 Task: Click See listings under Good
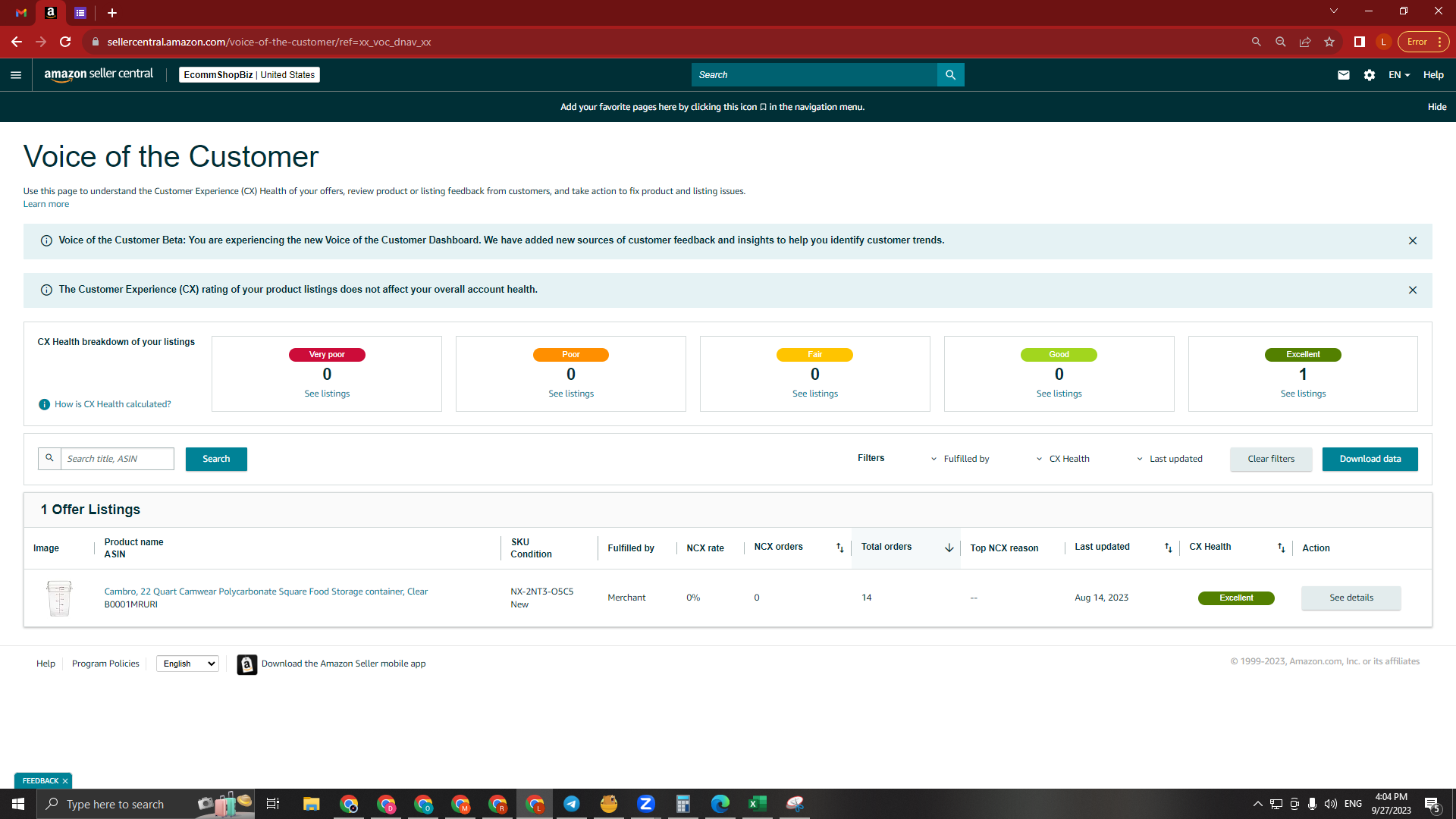pyautogui.click(x=1059, y=394)
